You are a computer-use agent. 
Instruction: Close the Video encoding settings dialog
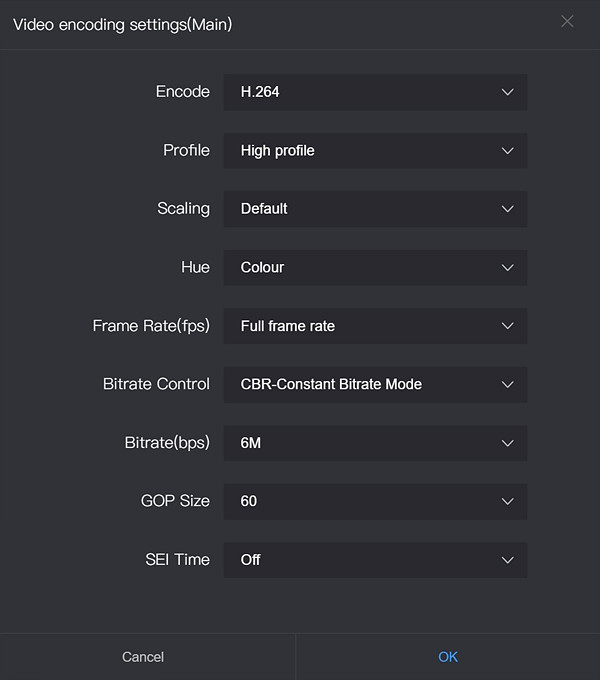click(x=567, y=22)
